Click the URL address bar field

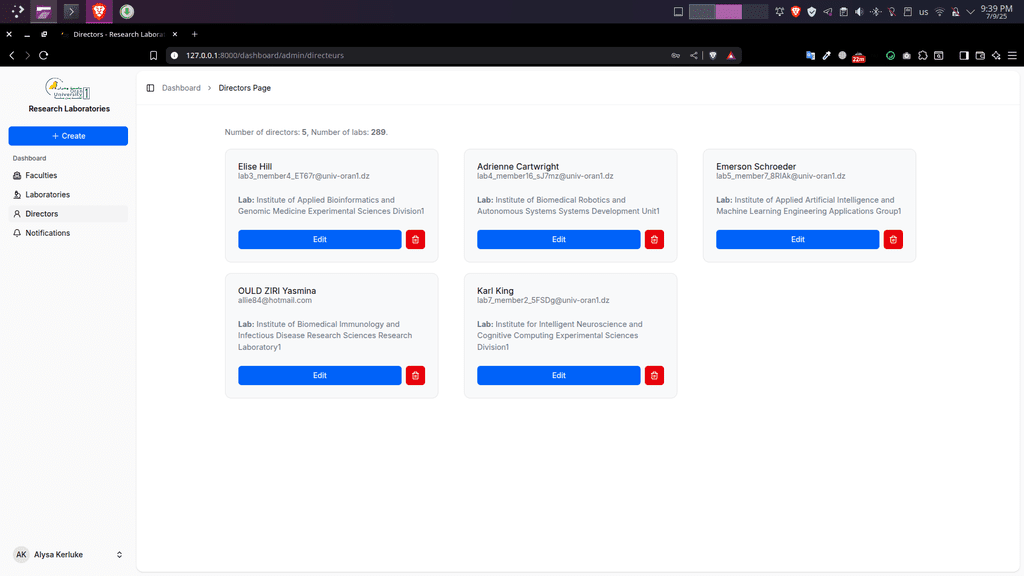(420, 55)
